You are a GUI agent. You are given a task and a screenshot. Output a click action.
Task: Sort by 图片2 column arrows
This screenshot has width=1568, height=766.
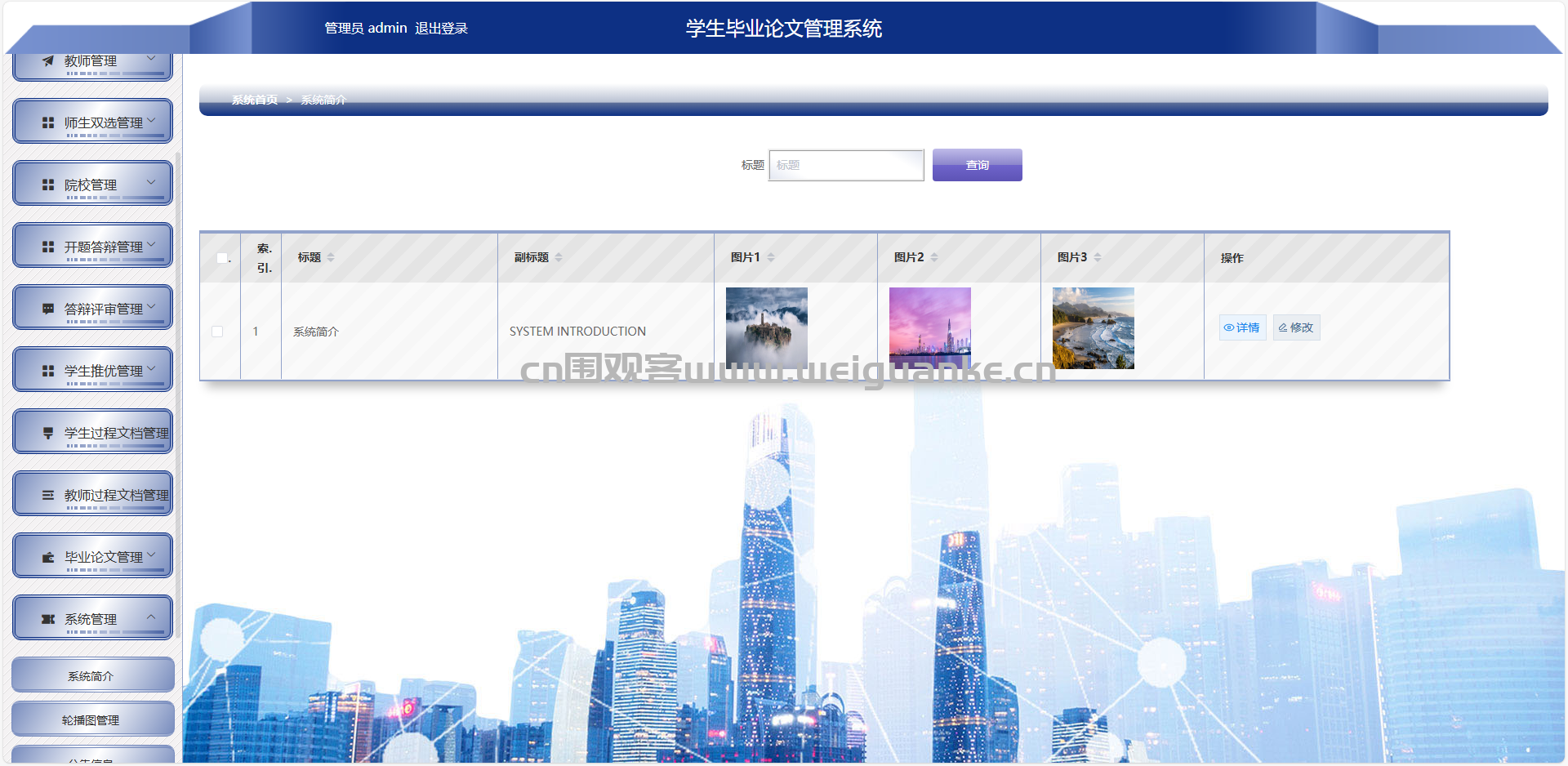934,257
